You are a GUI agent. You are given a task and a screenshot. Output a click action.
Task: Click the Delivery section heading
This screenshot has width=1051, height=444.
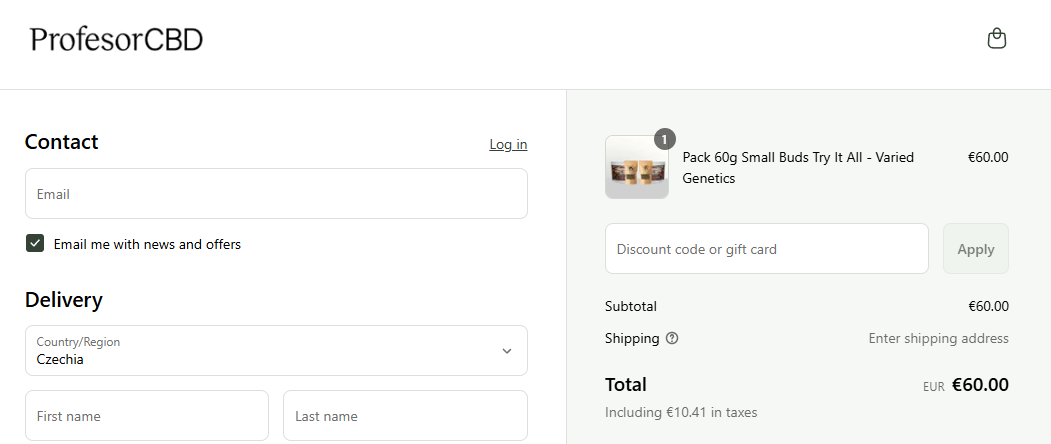click(64, 300)
